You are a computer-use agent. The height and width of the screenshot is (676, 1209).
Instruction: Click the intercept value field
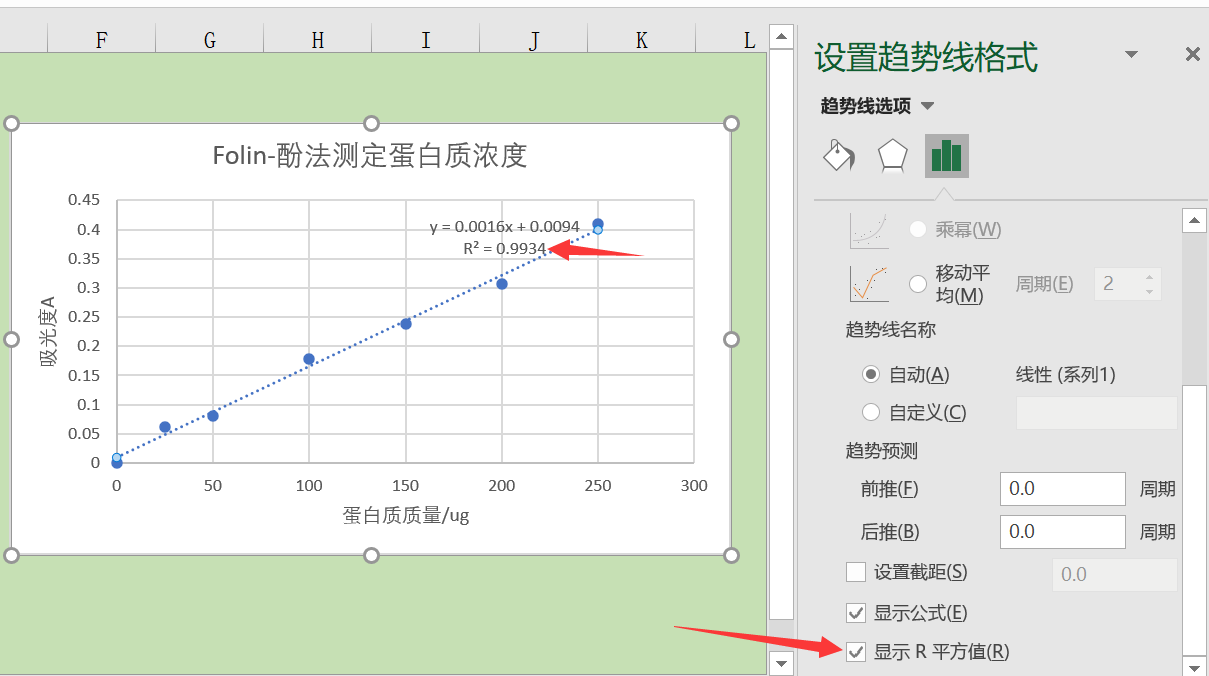tap(1115, 574)
